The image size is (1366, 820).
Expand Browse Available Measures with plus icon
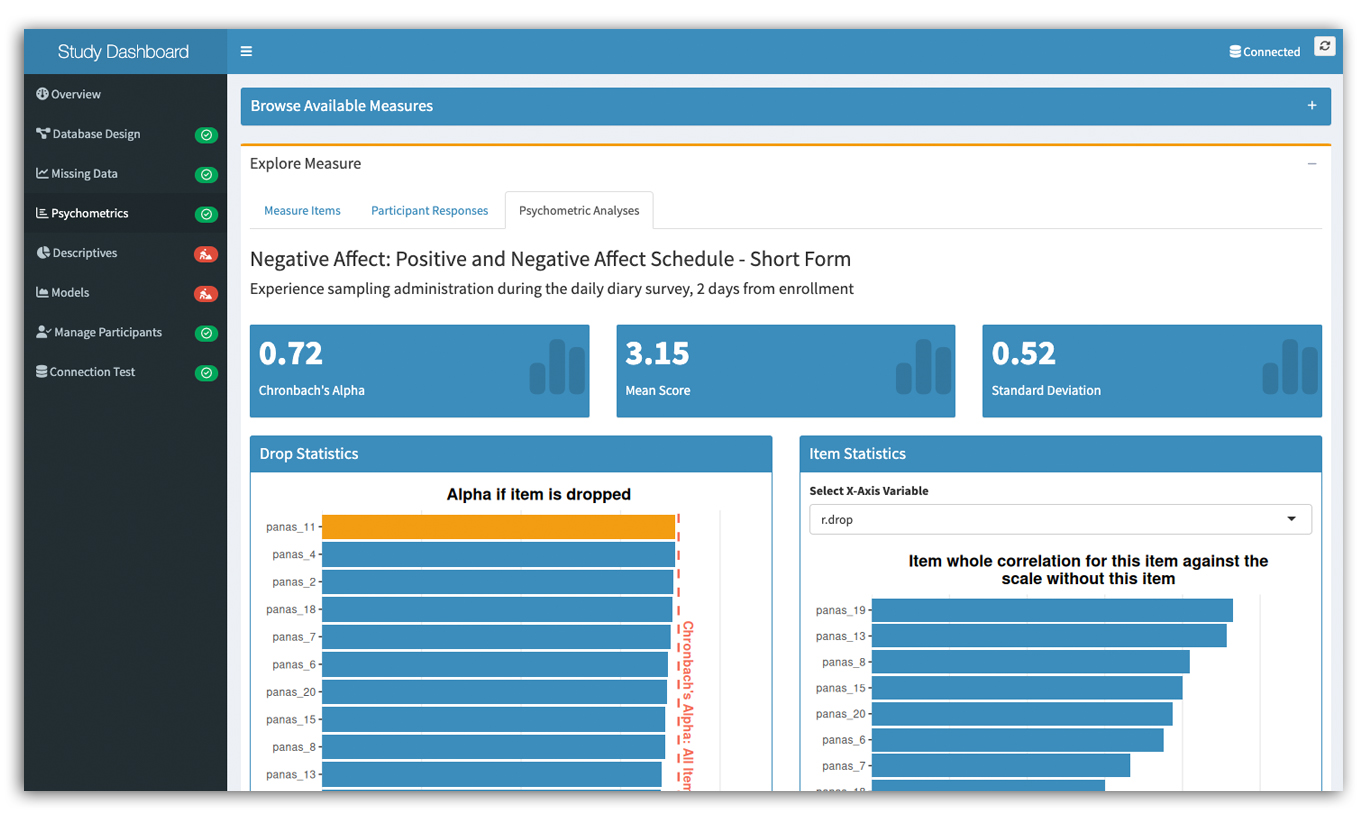pyautogui.click(x=1312, y=106)
